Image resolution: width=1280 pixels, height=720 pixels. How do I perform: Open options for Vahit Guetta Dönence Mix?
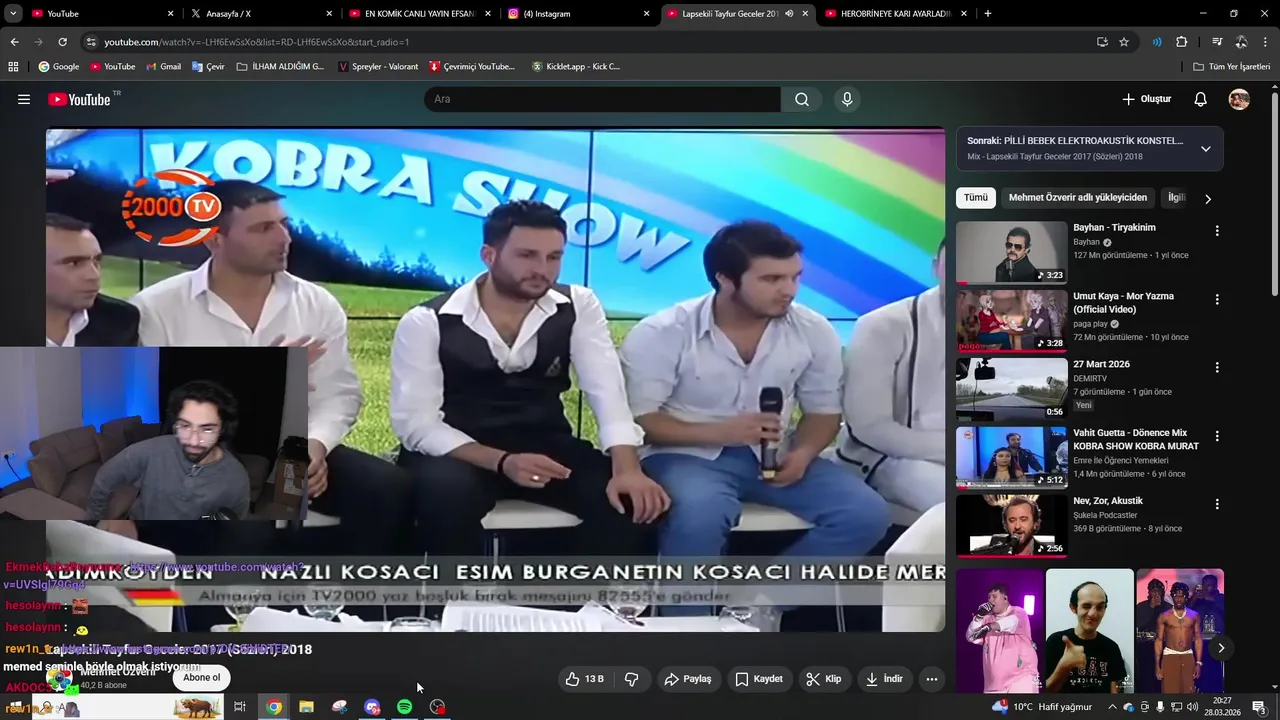1217,437
